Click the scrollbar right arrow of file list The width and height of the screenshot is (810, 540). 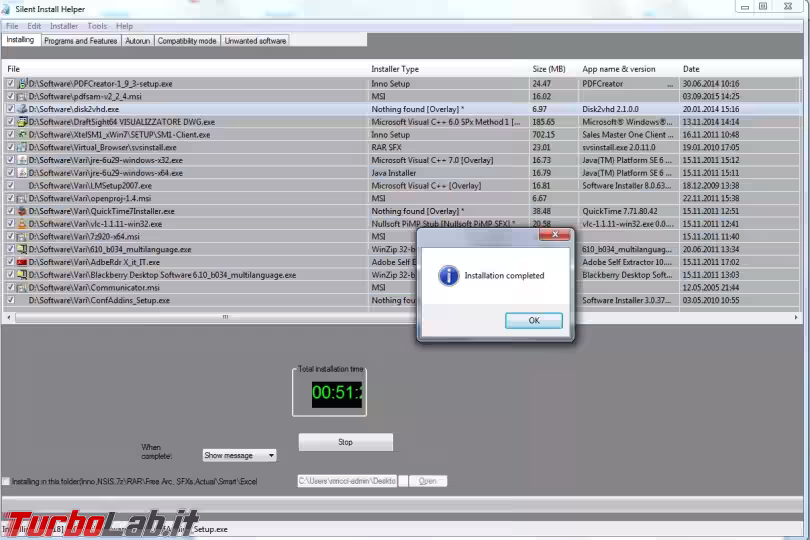[796, 317]
